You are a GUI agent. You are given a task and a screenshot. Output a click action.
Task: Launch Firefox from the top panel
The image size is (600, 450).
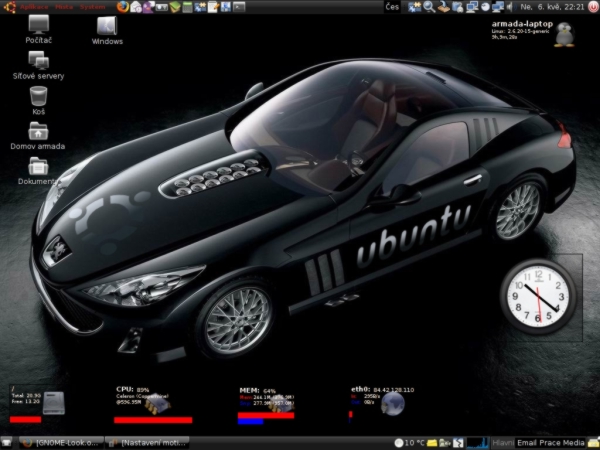tap(122, 7)
